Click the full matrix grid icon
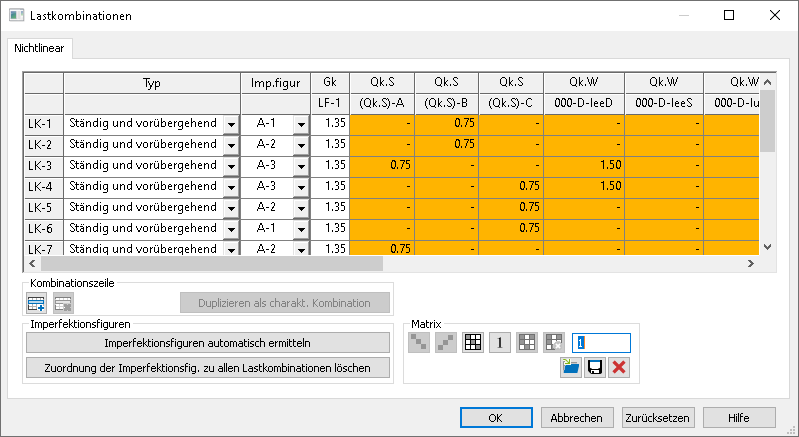Screen dimensions: 799x437 click(x=473, y=342)
